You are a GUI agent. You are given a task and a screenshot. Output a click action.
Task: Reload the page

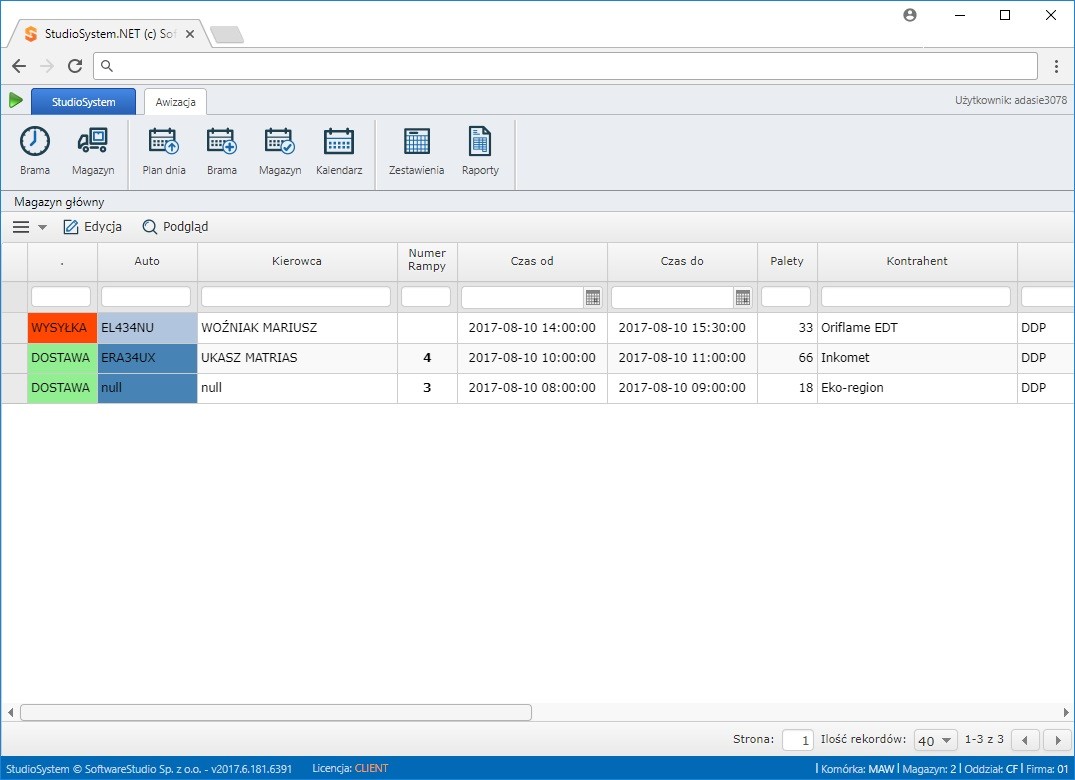75,66
